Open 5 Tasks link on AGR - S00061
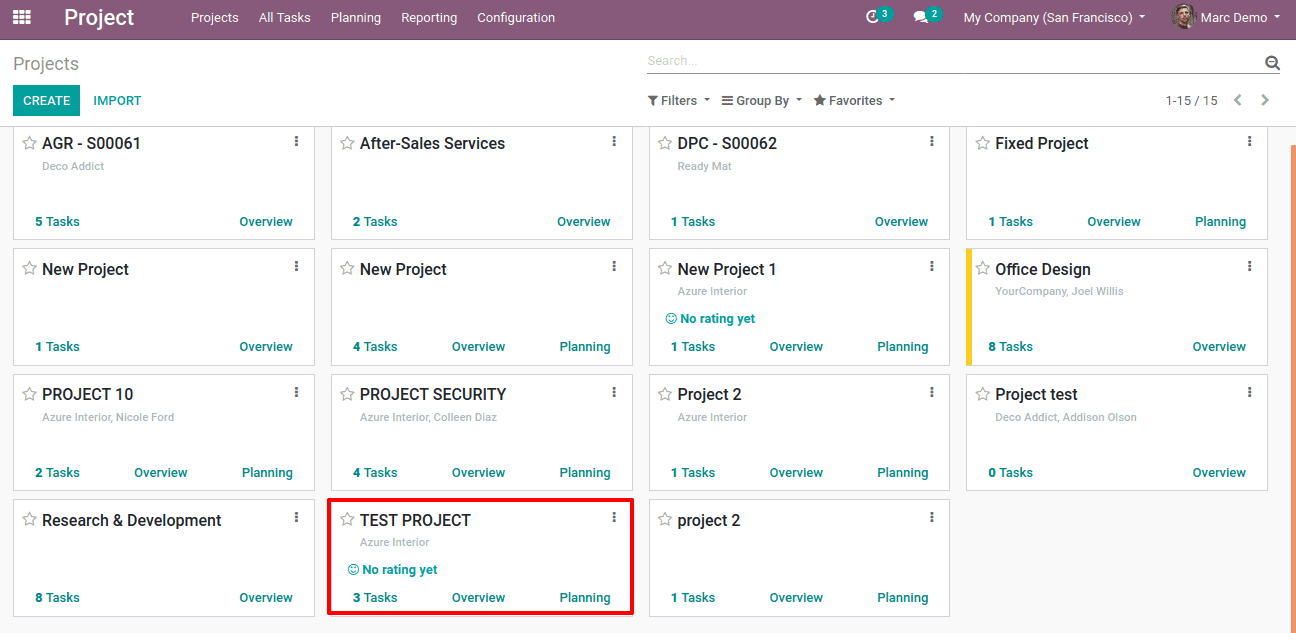This screenshot has height=633, width=1296. (57, 222)
